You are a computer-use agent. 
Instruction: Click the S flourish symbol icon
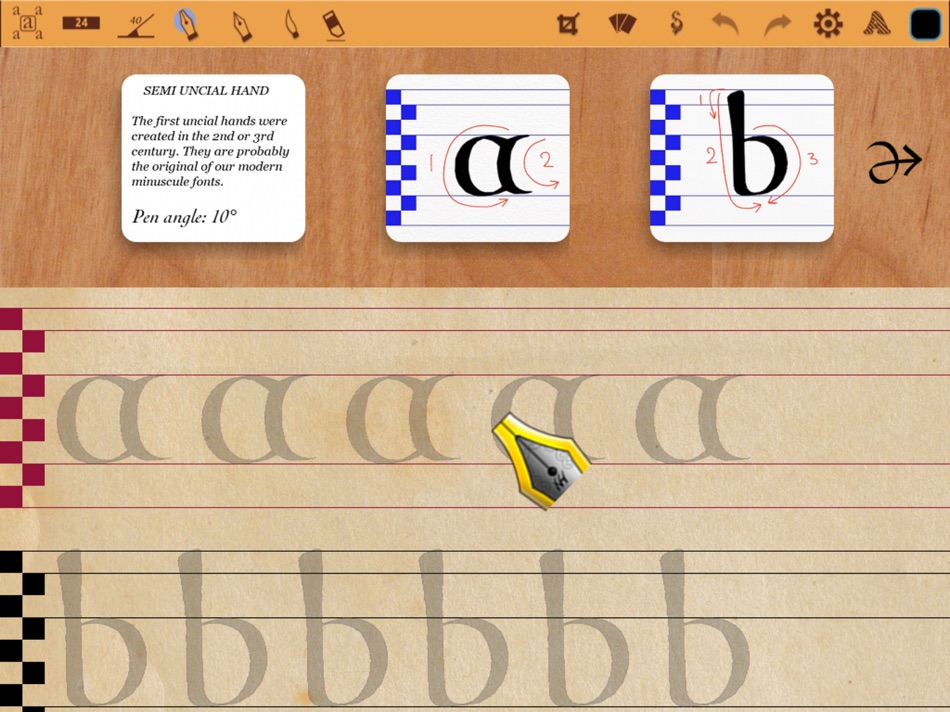point(675,22)
